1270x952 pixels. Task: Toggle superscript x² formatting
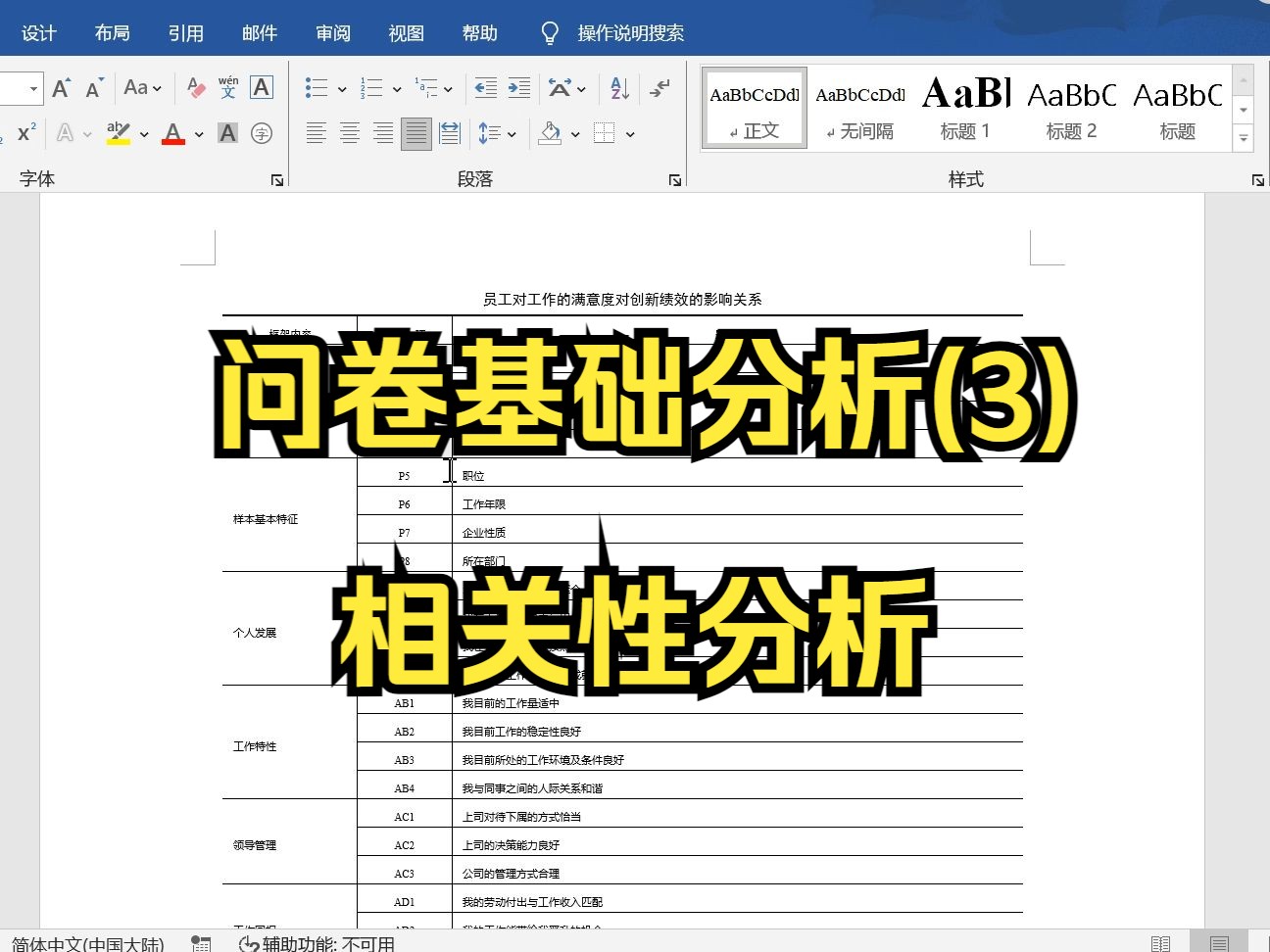point(26,133)
